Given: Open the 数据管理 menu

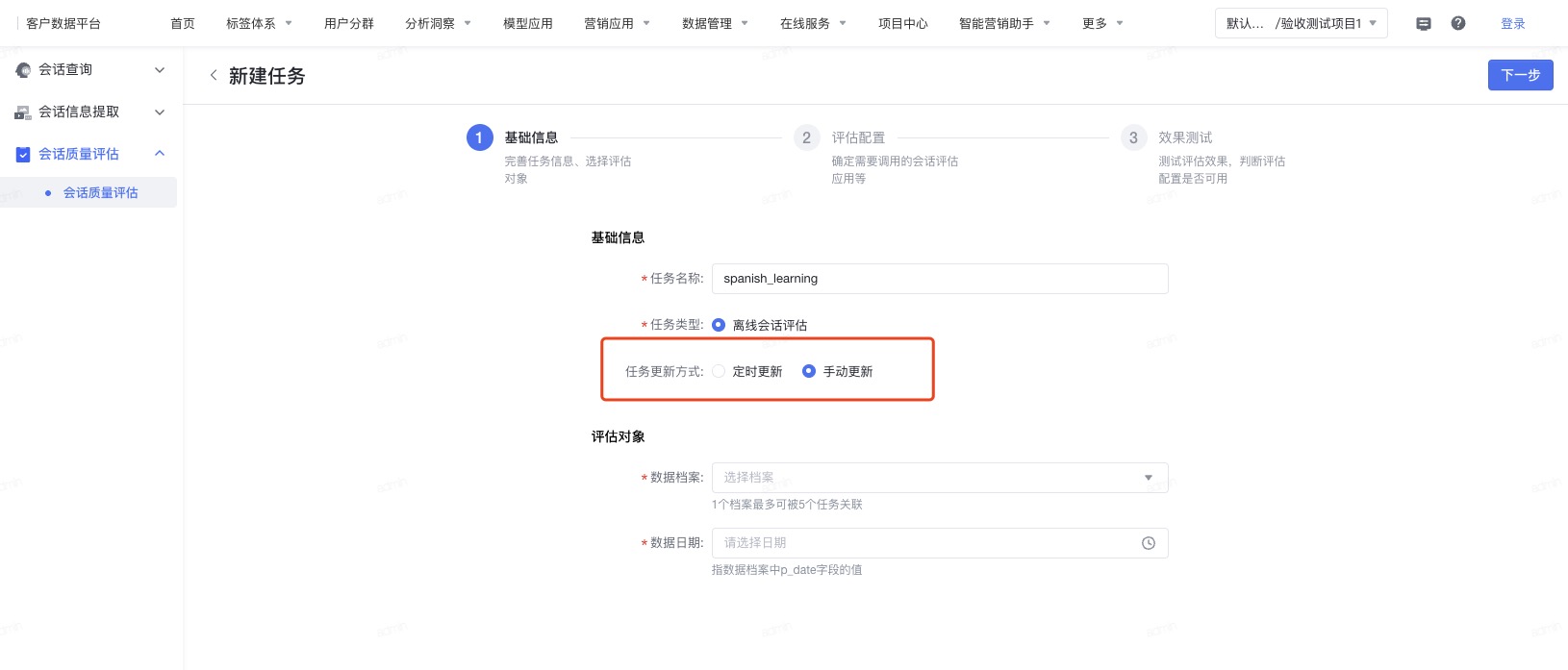Looking at the screenshot, I should [715, 24].
